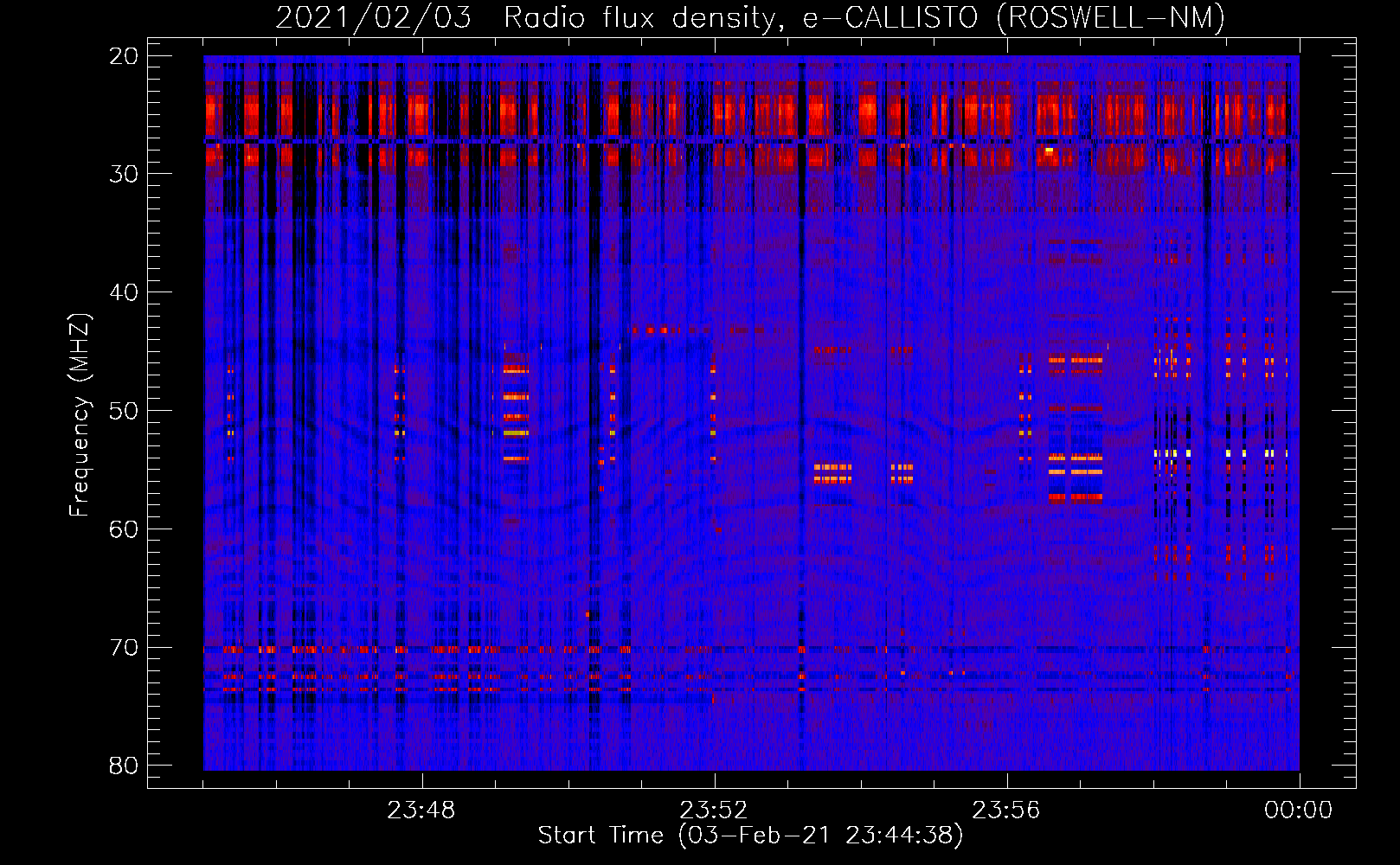Viewport: 1400px width, 865px height.
Task: Click the 00:00 time tick label
Action: [x=1299, y=811]
